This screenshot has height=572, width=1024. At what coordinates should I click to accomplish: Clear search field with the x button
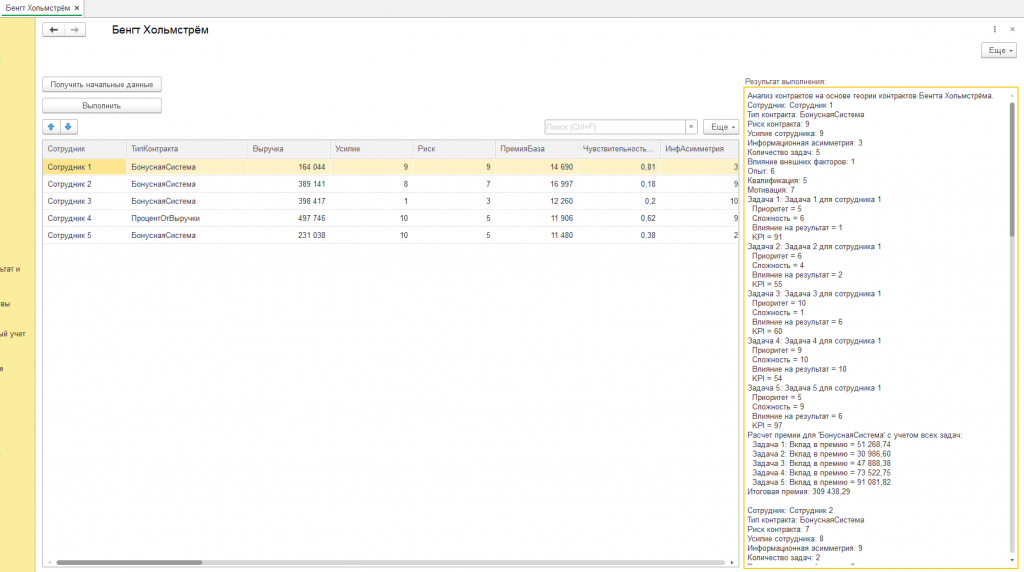tap(691, 127)
